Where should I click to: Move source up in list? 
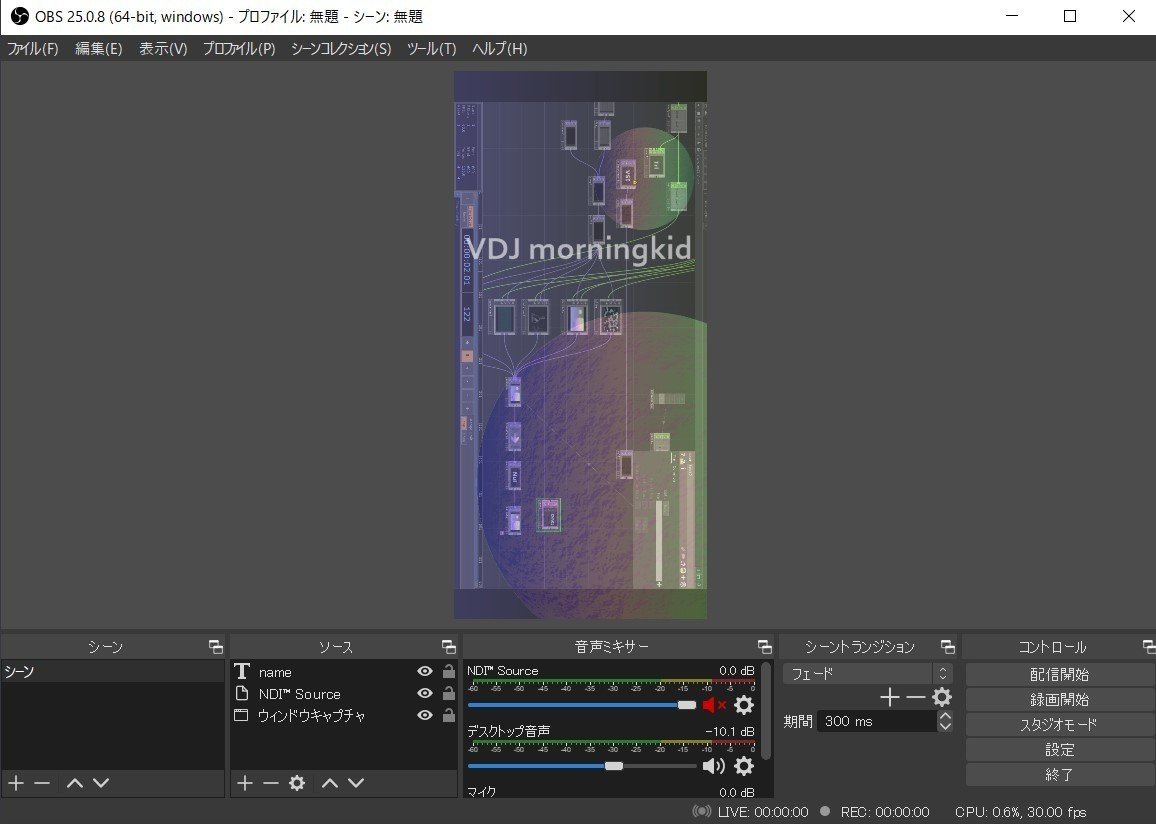[330, 783]
